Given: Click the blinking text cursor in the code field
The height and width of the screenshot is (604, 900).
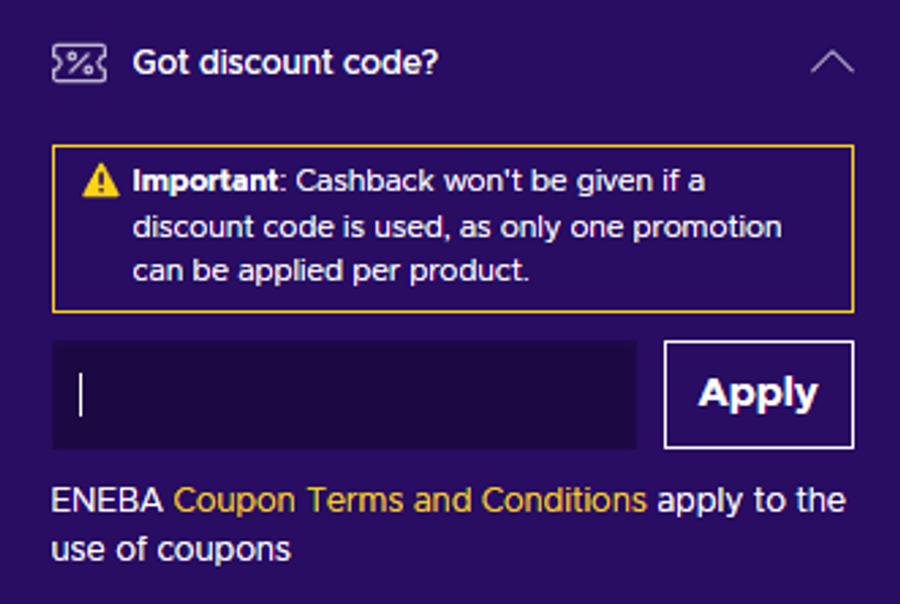Looking at the screenshot, I should (x=81, y=395).
